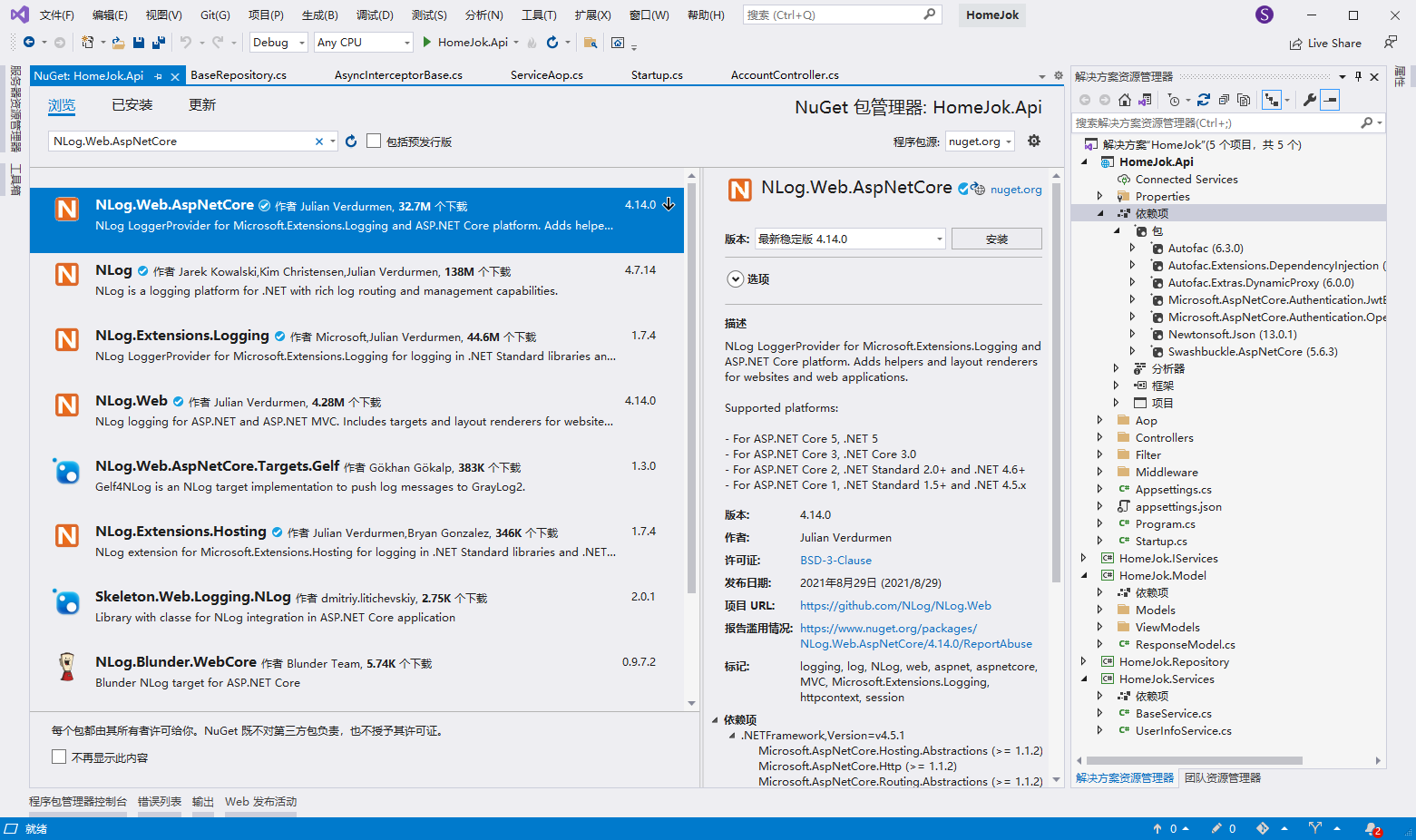Switch to the Updates (更新) tab
The height and width of the screenshot is (840, 1416).
click(x=202, y=105)
